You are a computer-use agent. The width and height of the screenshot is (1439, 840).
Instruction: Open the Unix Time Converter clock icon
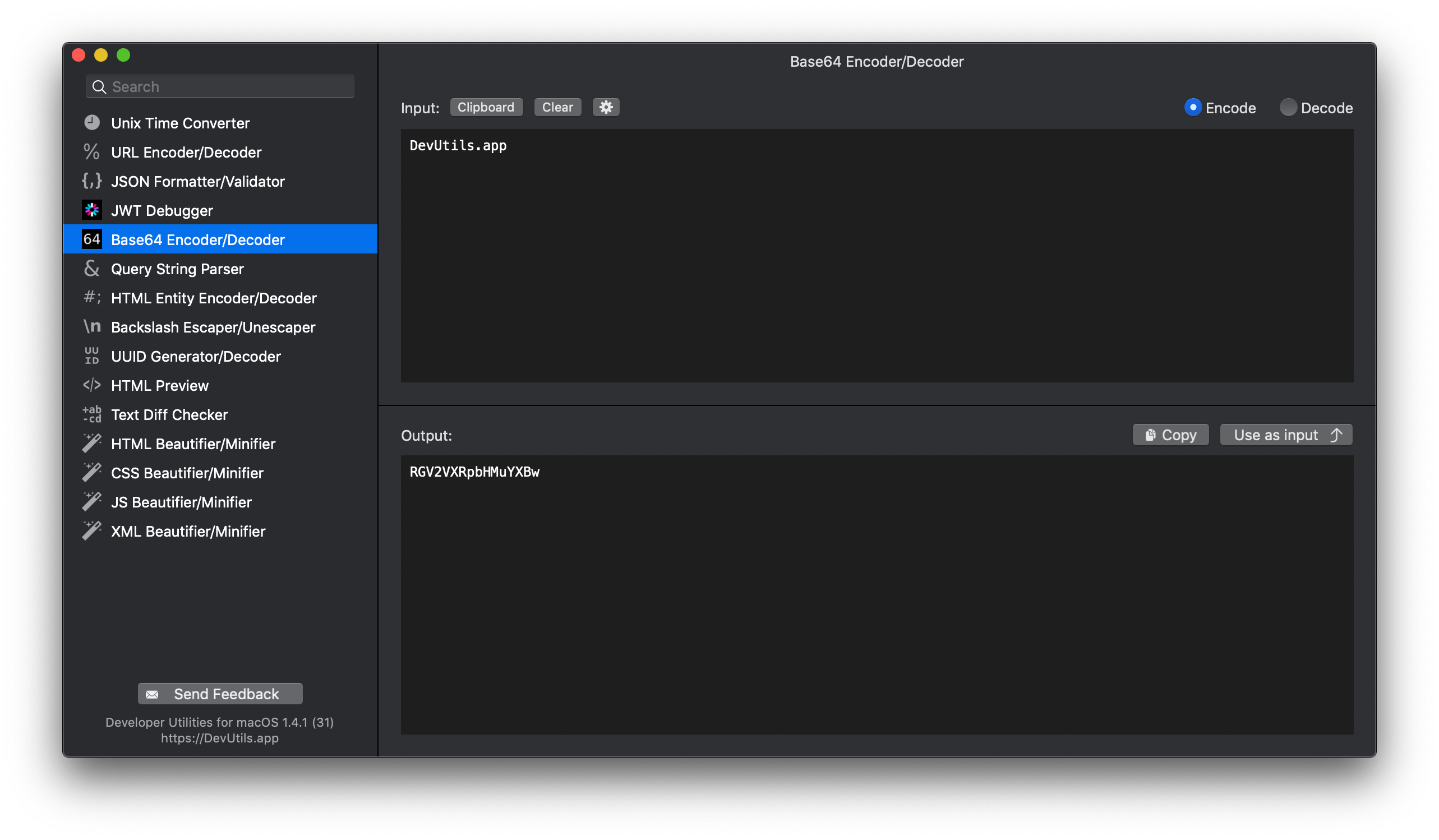pyautogui.click(x=92, y=123)
